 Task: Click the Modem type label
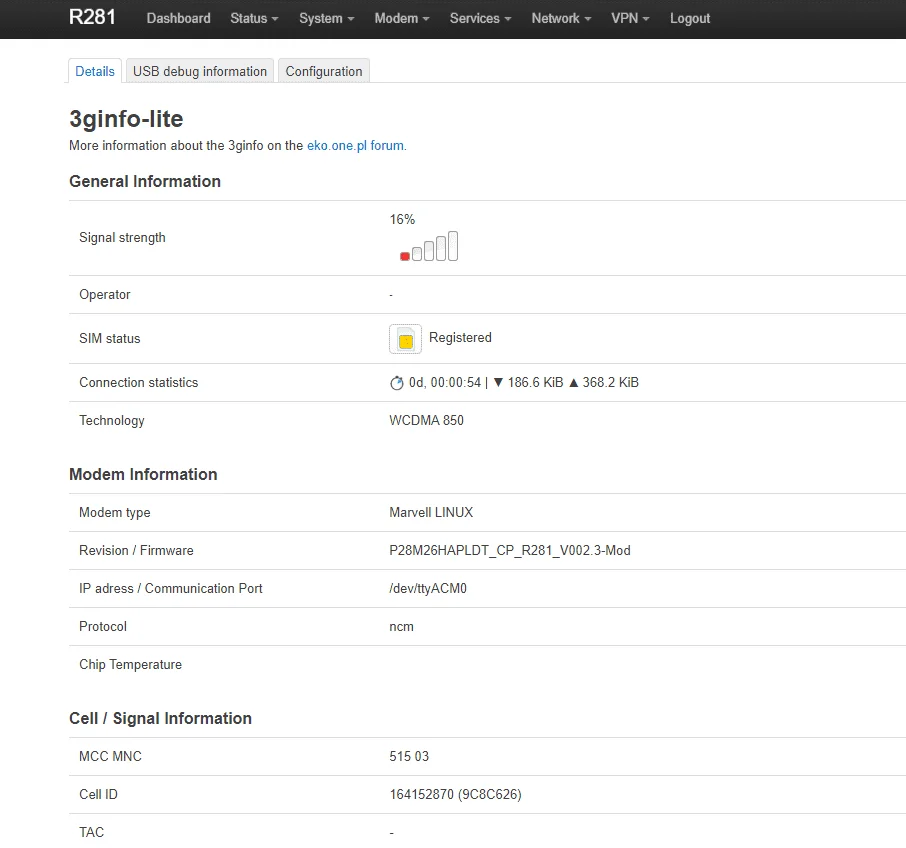click(115, 512)
